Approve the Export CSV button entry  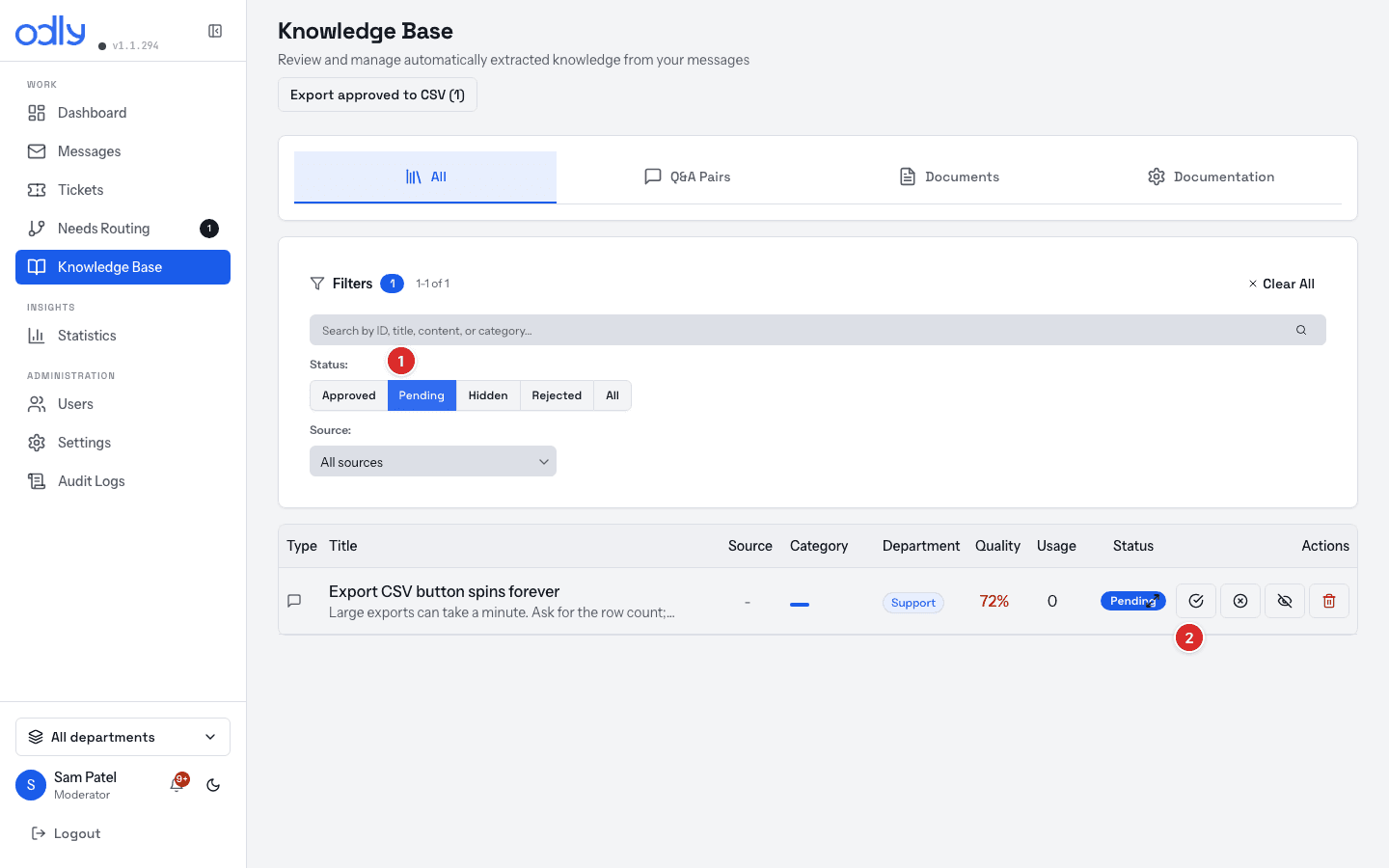[x=1196, y=601]
